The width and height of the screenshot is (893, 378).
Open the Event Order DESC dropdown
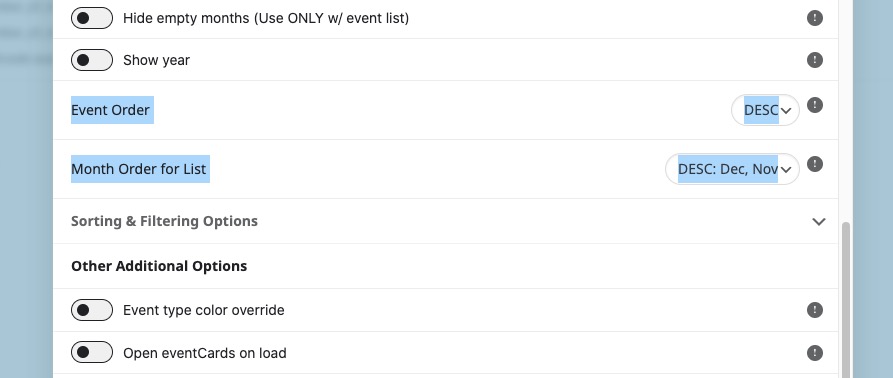coord(765,110)
